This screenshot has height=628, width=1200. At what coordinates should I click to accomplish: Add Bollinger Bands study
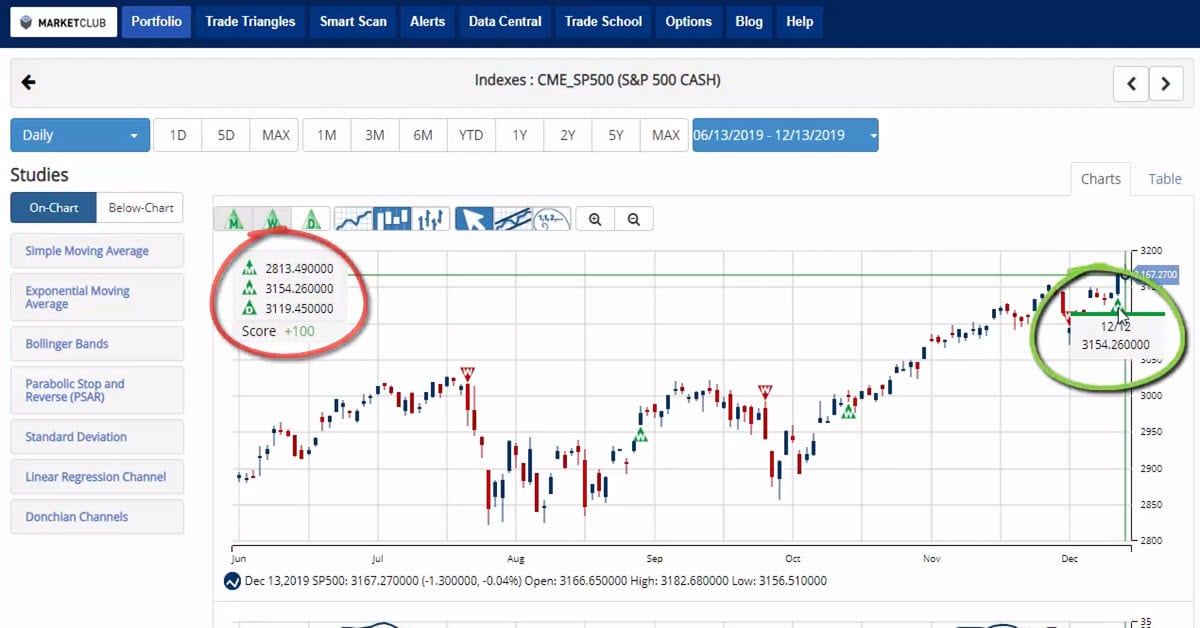pyautogui.click(x=97, y=344)
